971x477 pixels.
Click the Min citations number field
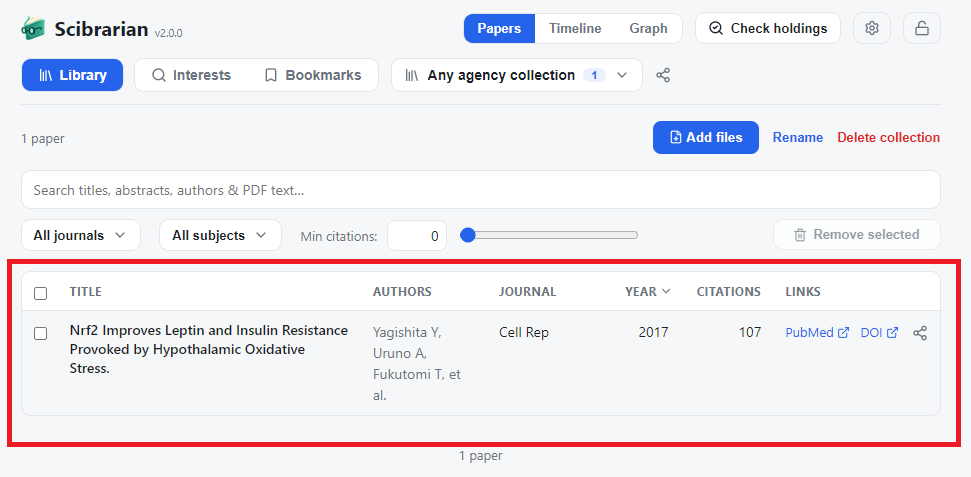click(x=417, y=235)
